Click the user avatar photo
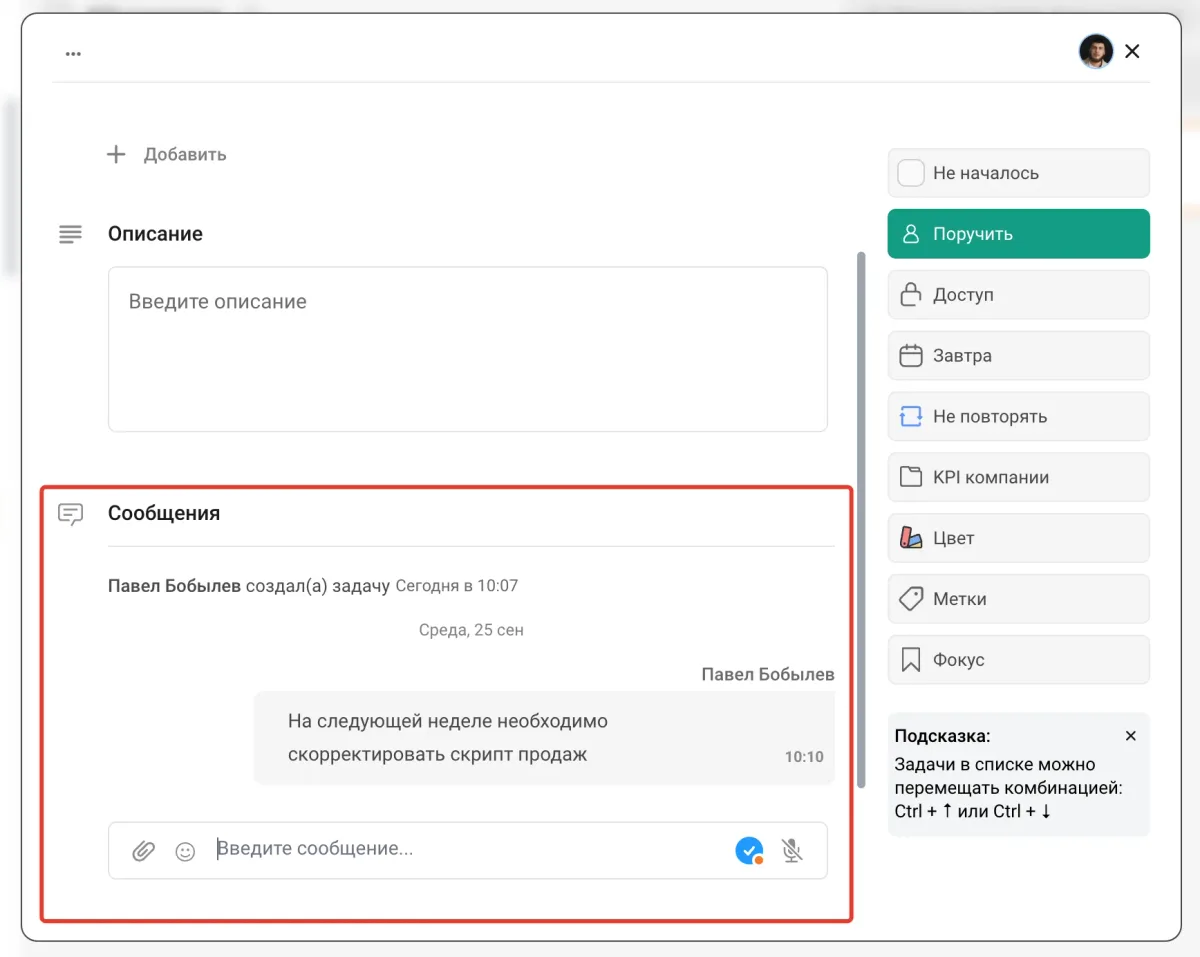 click(1095, 51)
